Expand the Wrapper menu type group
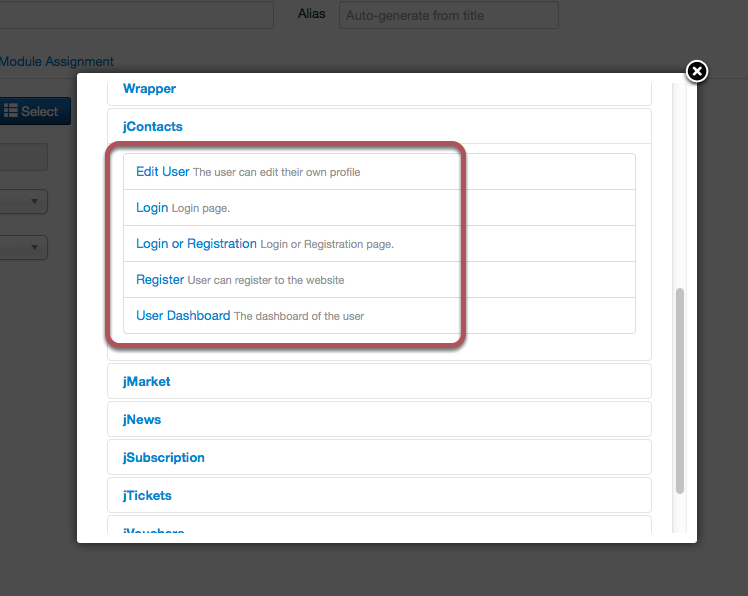748x596 pixels. [x=149, y=89]
